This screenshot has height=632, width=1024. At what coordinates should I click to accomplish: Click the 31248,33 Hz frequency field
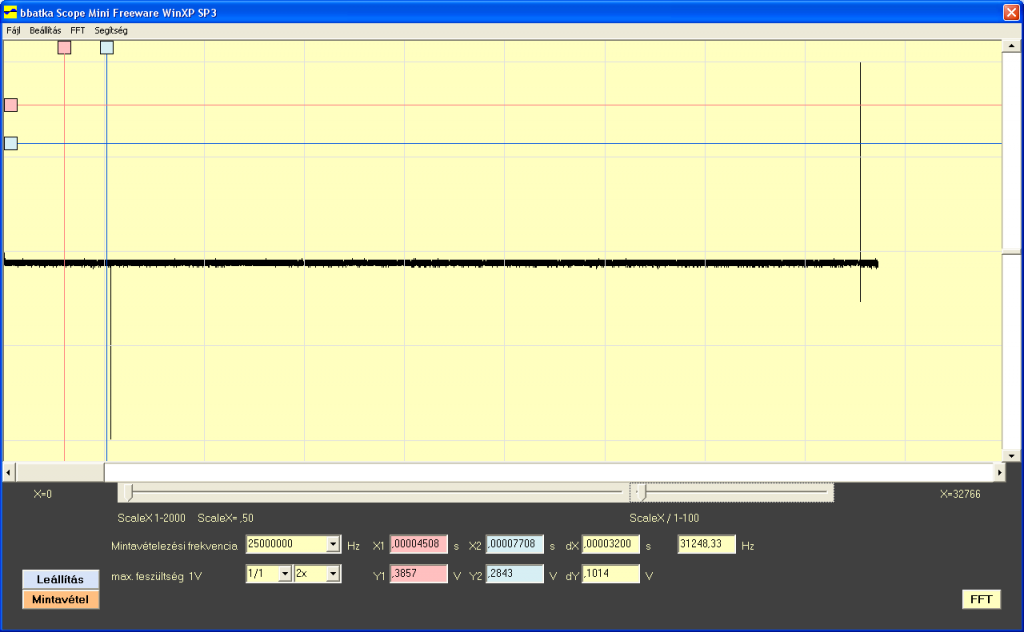[707, 545]
